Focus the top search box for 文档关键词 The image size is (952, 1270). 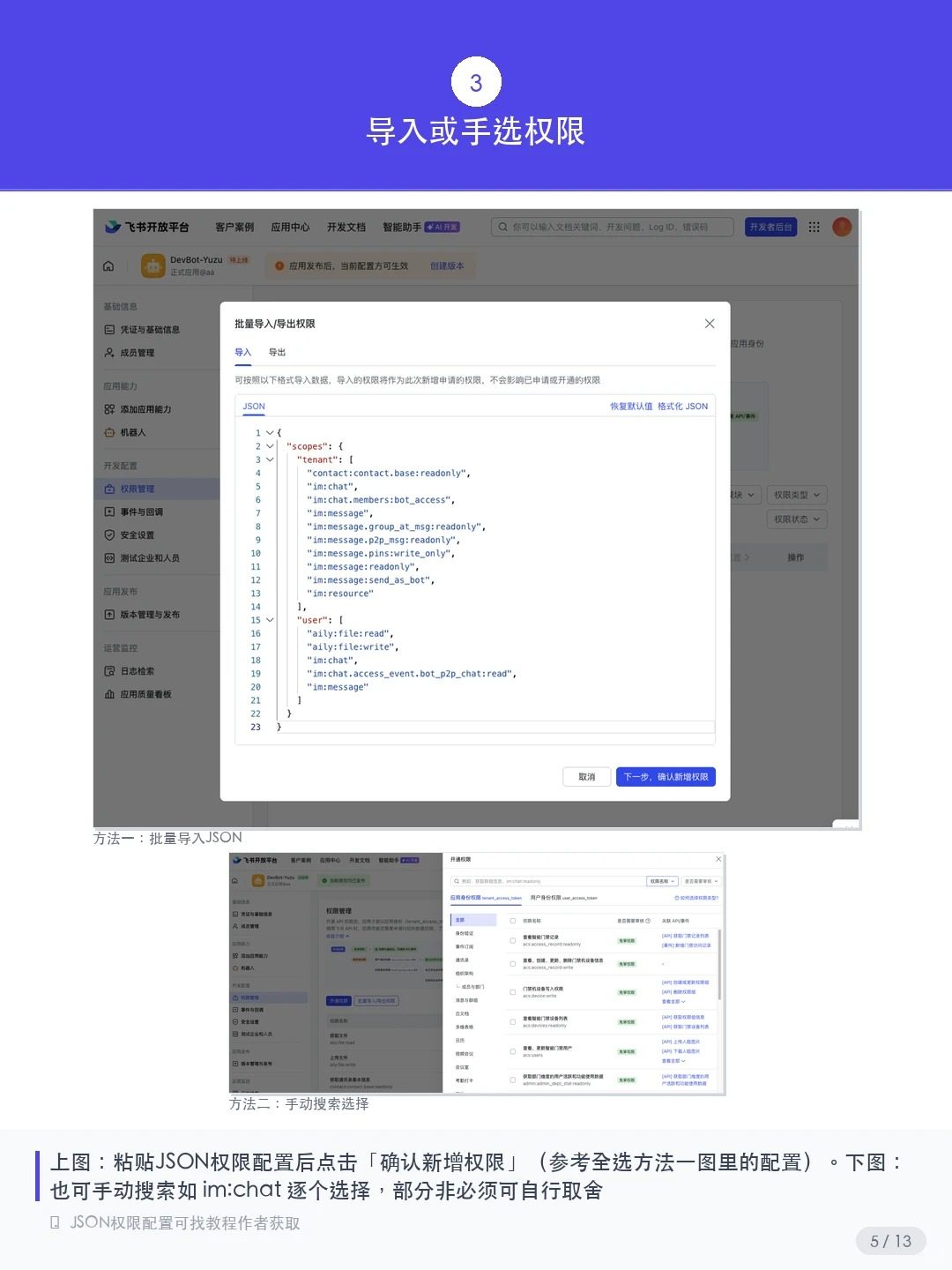click(x=612, y=227)
